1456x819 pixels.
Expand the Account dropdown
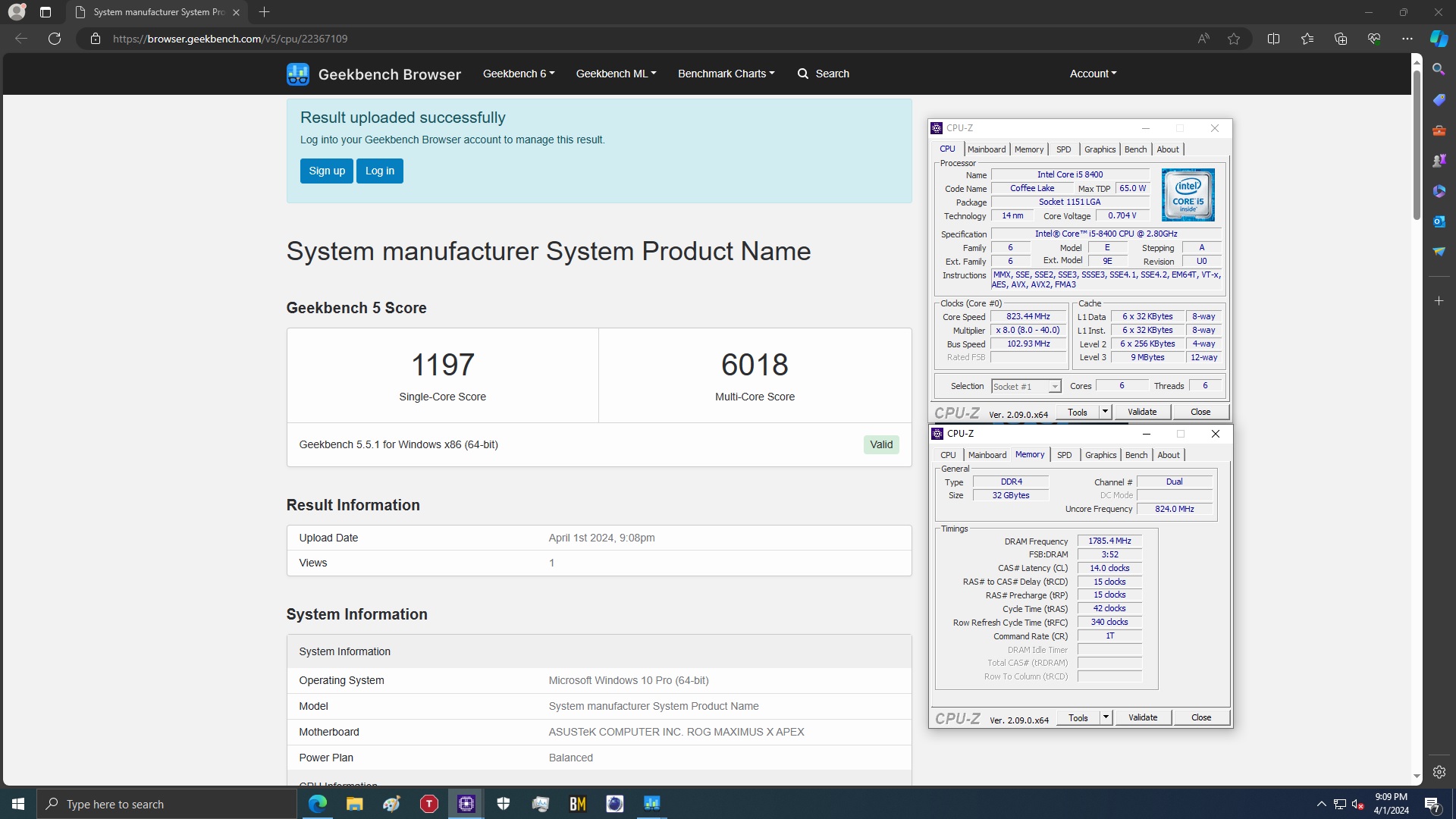1093,74
